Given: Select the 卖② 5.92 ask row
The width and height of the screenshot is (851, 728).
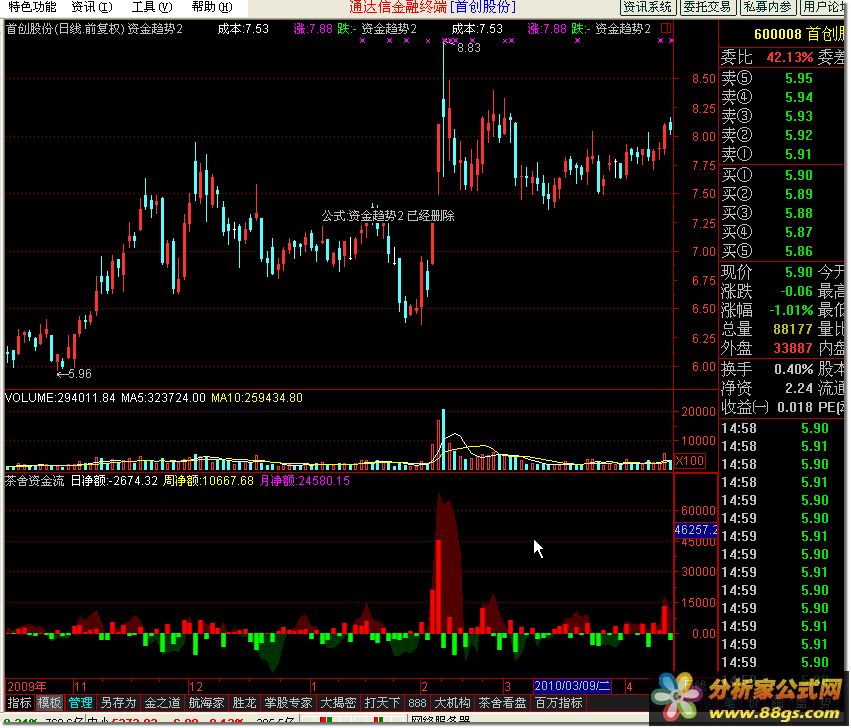Looking at the screenshot, I should click(x=783, y=135).
